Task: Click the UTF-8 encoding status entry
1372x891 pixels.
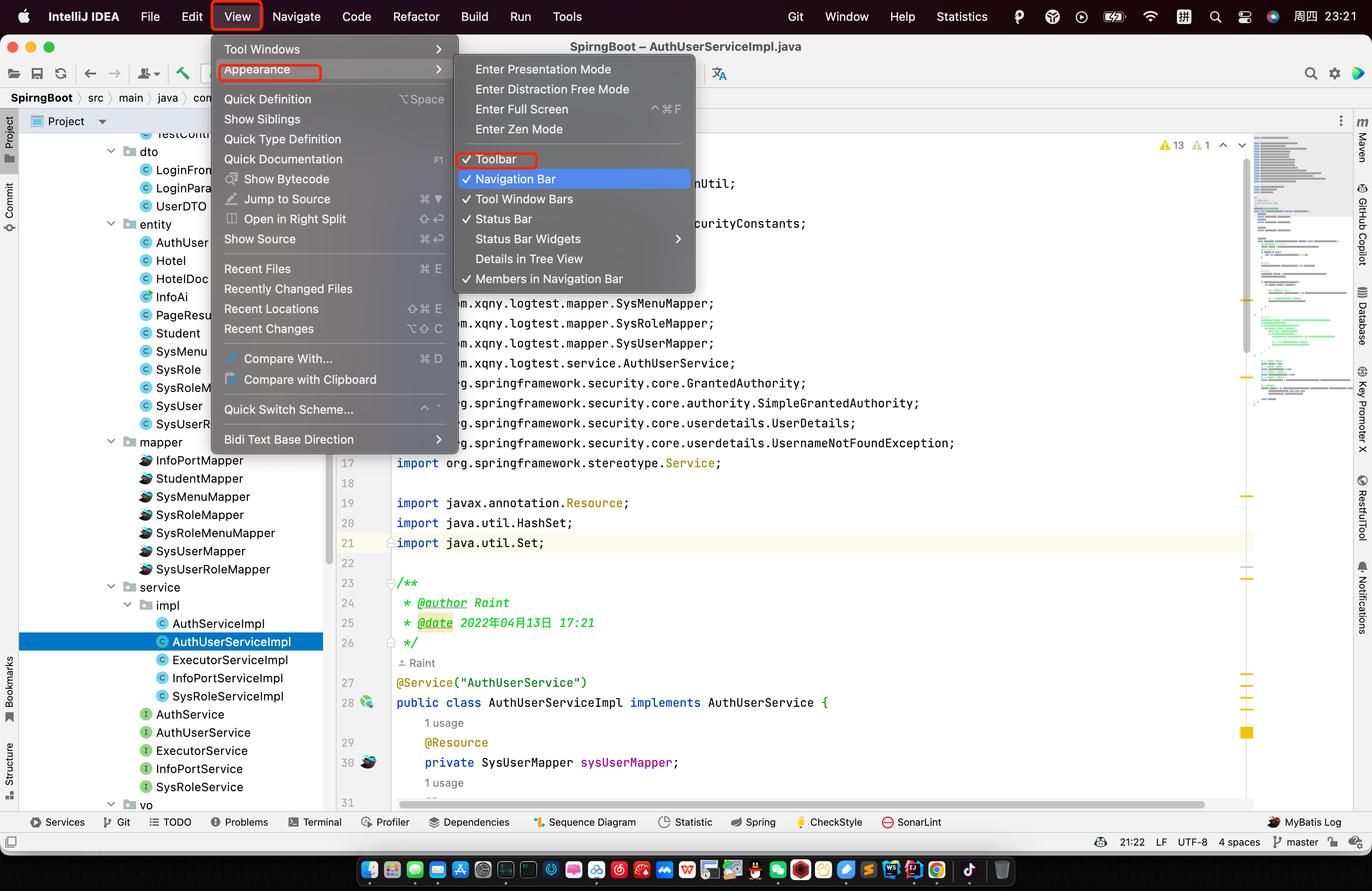Action: click(x=1192, y=842)
